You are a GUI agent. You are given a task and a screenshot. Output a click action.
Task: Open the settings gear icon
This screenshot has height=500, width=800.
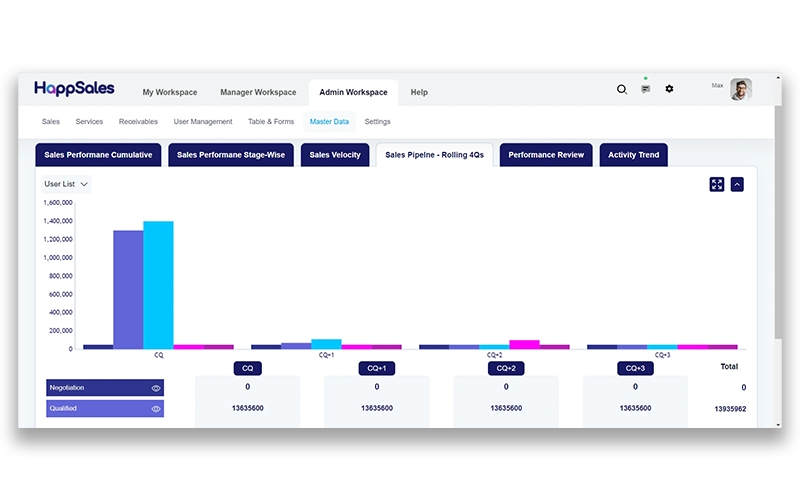(669, 90)
